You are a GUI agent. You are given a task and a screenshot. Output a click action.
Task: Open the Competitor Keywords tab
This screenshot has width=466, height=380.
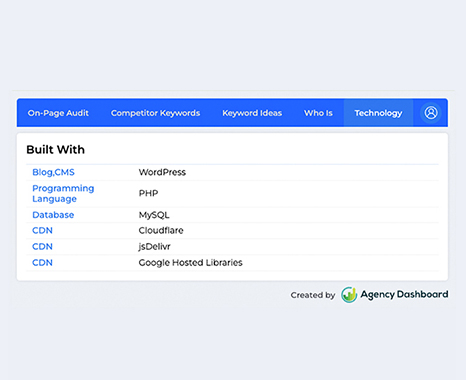[x=155, y=113]
